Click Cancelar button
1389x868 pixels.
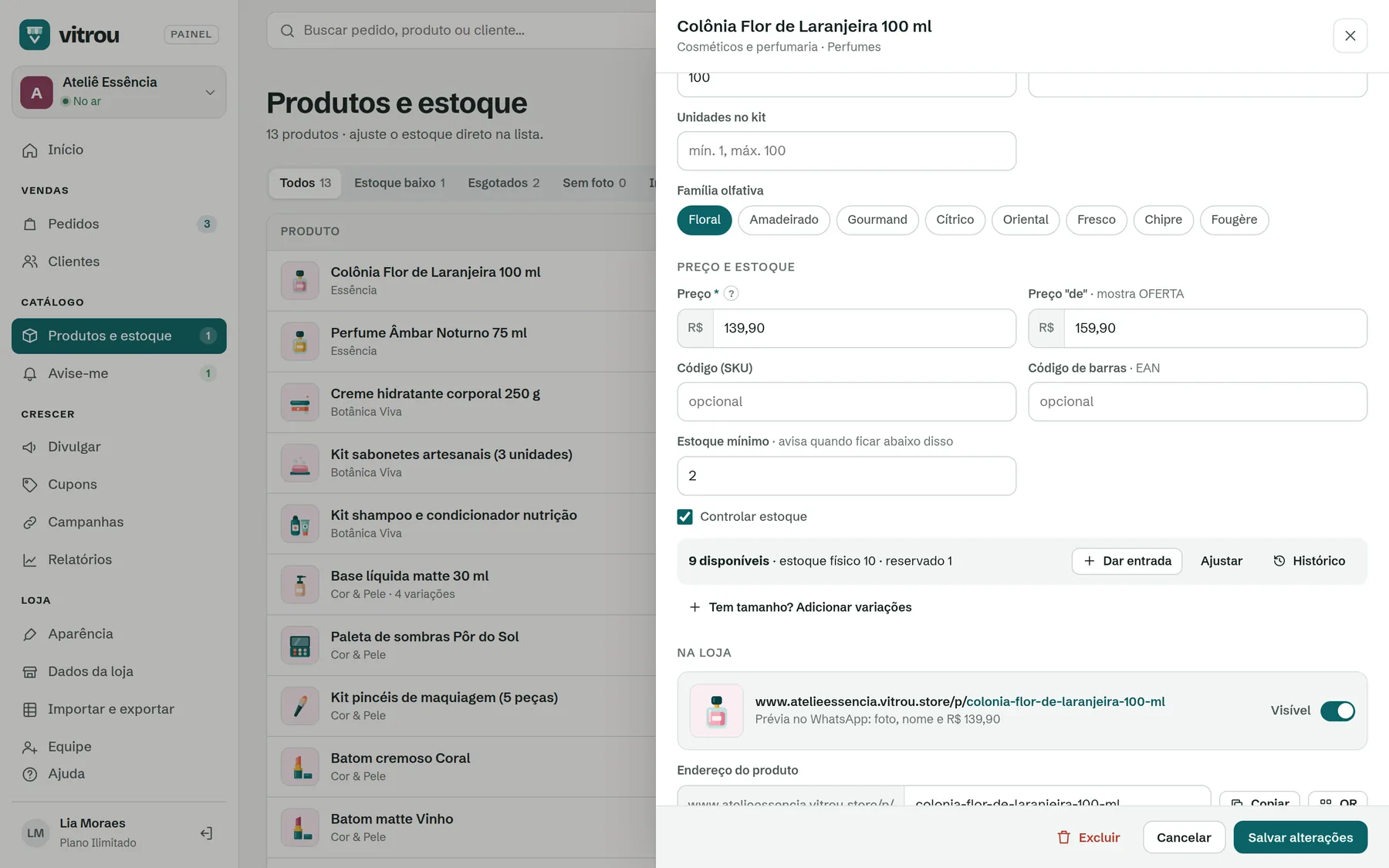(x=1184, y=837)
